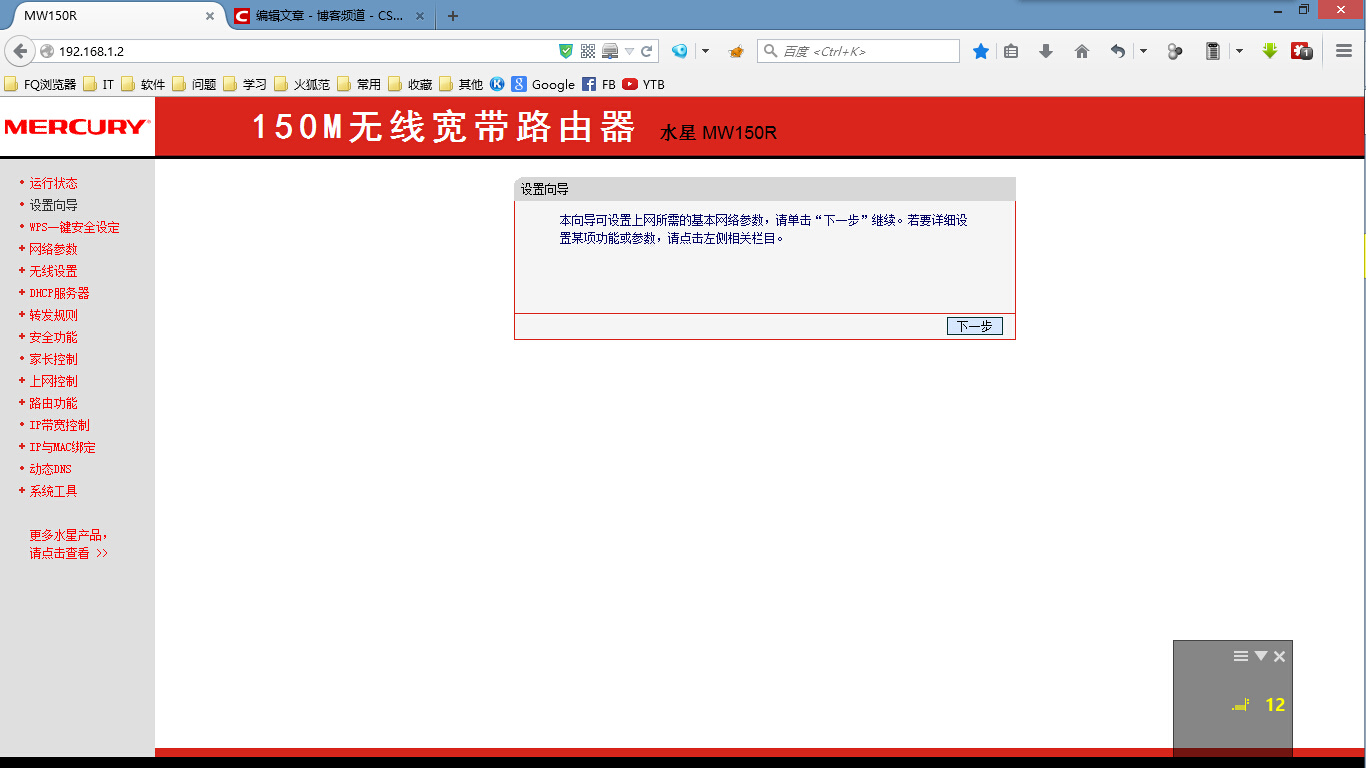Open the bookmarks list icon beside star
Screen dimensions: 1366x768
click(1011, 51)
